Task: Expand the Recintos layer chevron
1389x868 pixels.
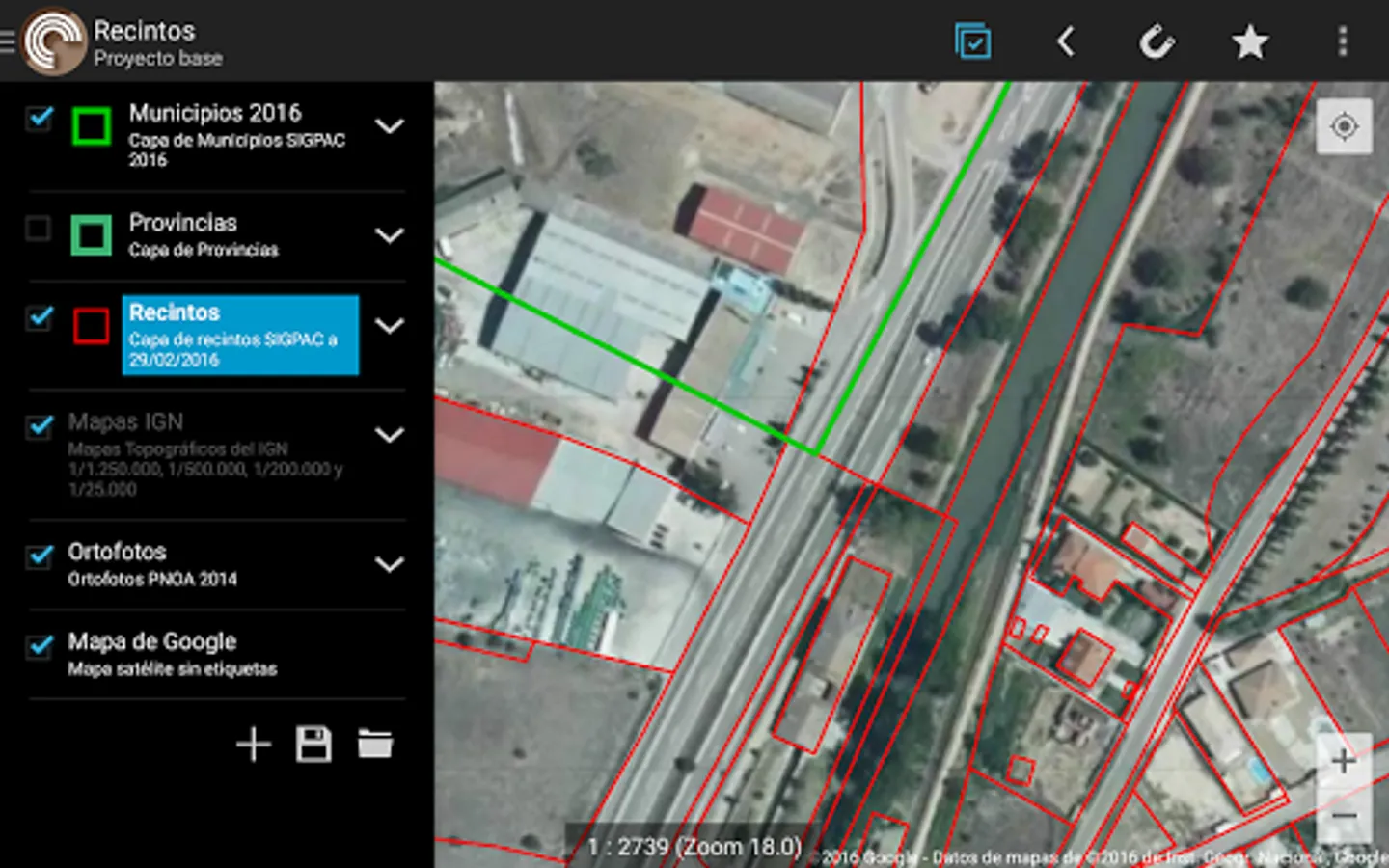Action: tap(389, 326)
